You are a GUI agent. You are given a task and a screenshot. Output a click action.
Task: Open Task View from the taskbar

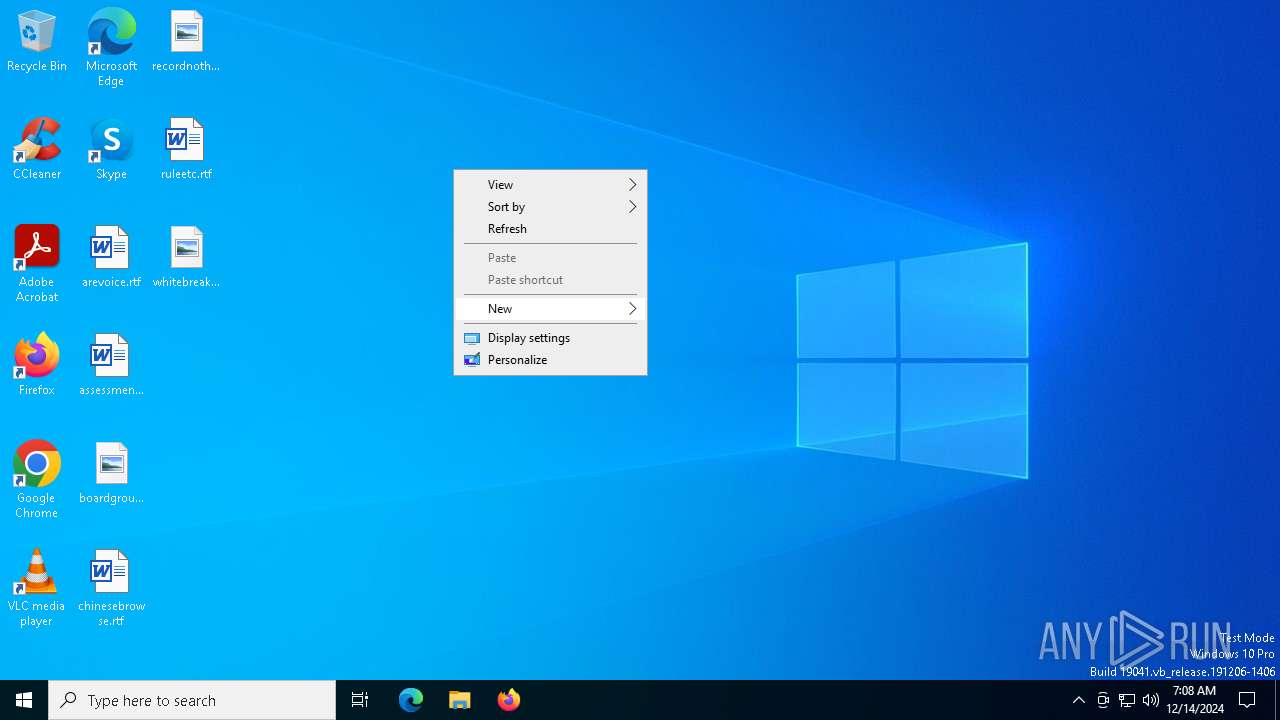360,700
